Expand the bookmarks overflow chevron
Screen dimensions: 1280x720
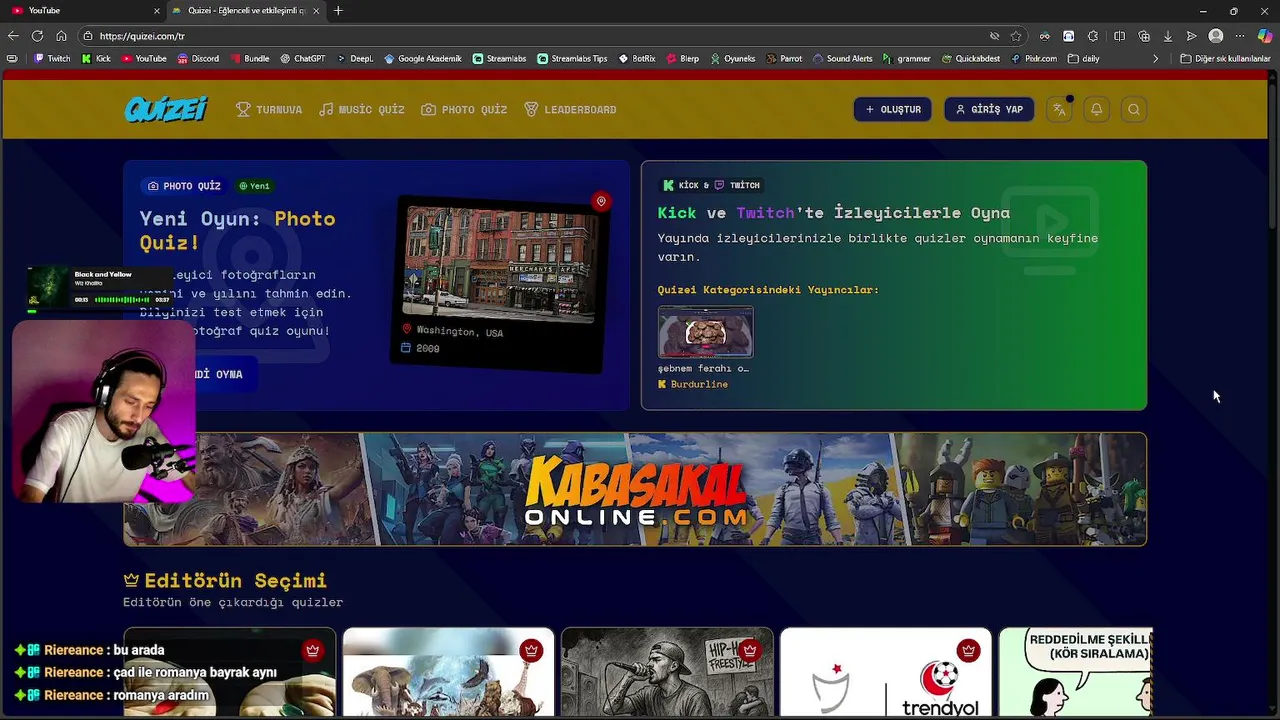(x=1156, y=59)
